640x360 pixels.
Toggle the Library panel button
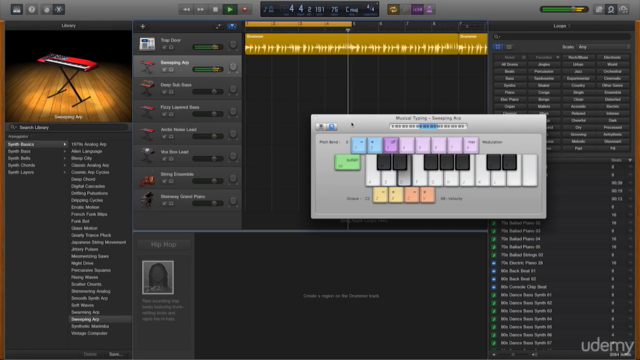click(16, 9)
